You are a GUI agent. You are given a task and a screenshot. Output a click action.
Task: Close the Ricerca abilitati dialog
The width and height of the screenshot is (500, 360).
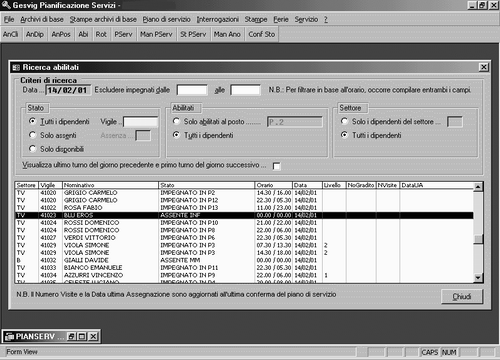(x=484, y=67)
